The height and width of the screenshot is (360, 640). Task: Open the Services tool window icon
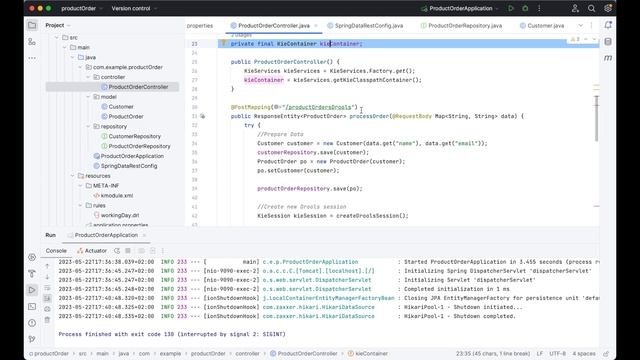pyautogui.click(x=32, y=257)
